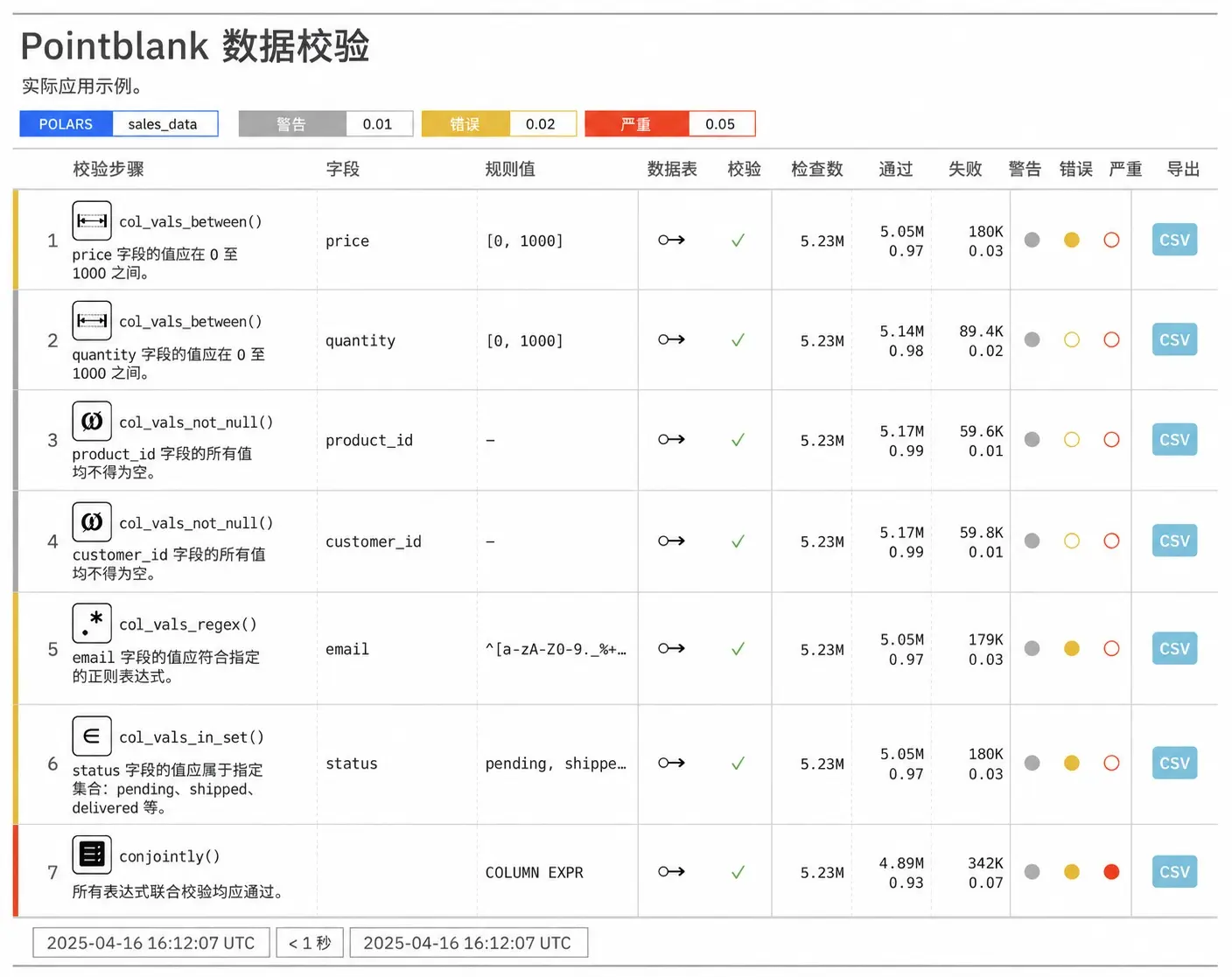Click the 规则值 column header
Screen dimensions: 1232x977
tap(510, 169)
